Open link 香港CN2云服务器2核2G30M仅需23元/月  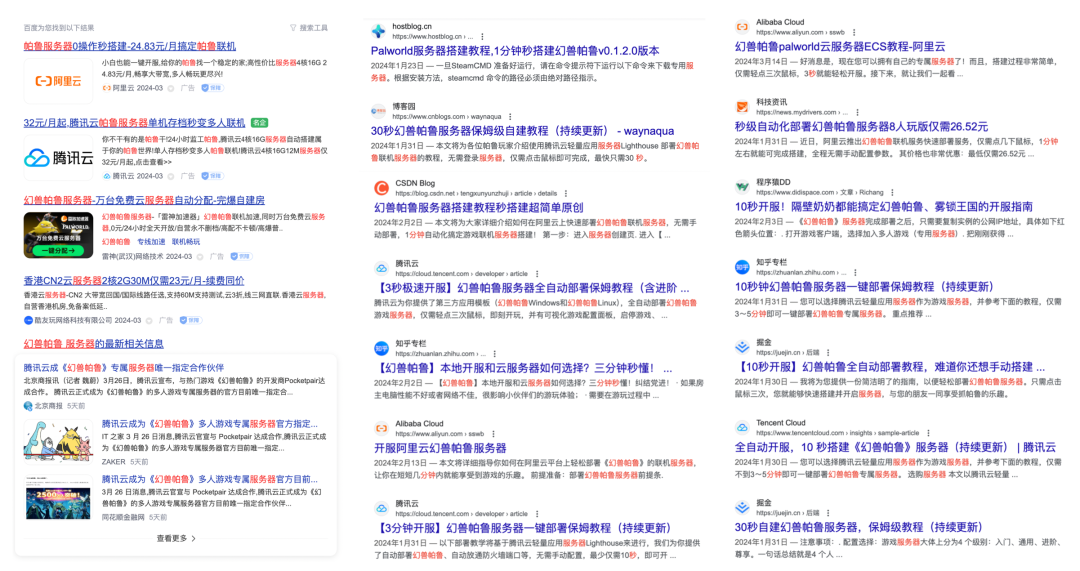coord(134,280)
